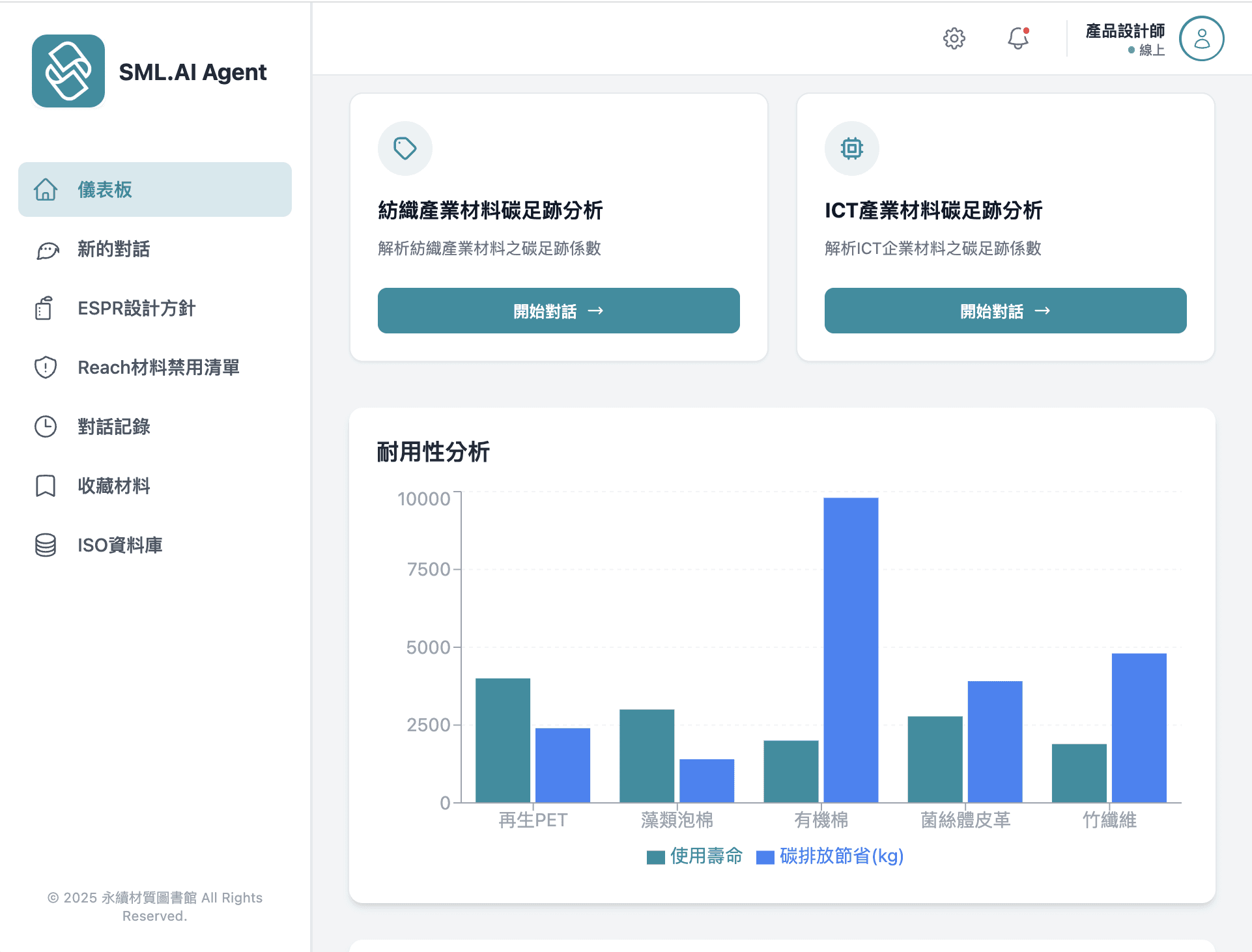Open the user profile avatar
Screen dimensions: 1252x952
(x=1201, y=38)
